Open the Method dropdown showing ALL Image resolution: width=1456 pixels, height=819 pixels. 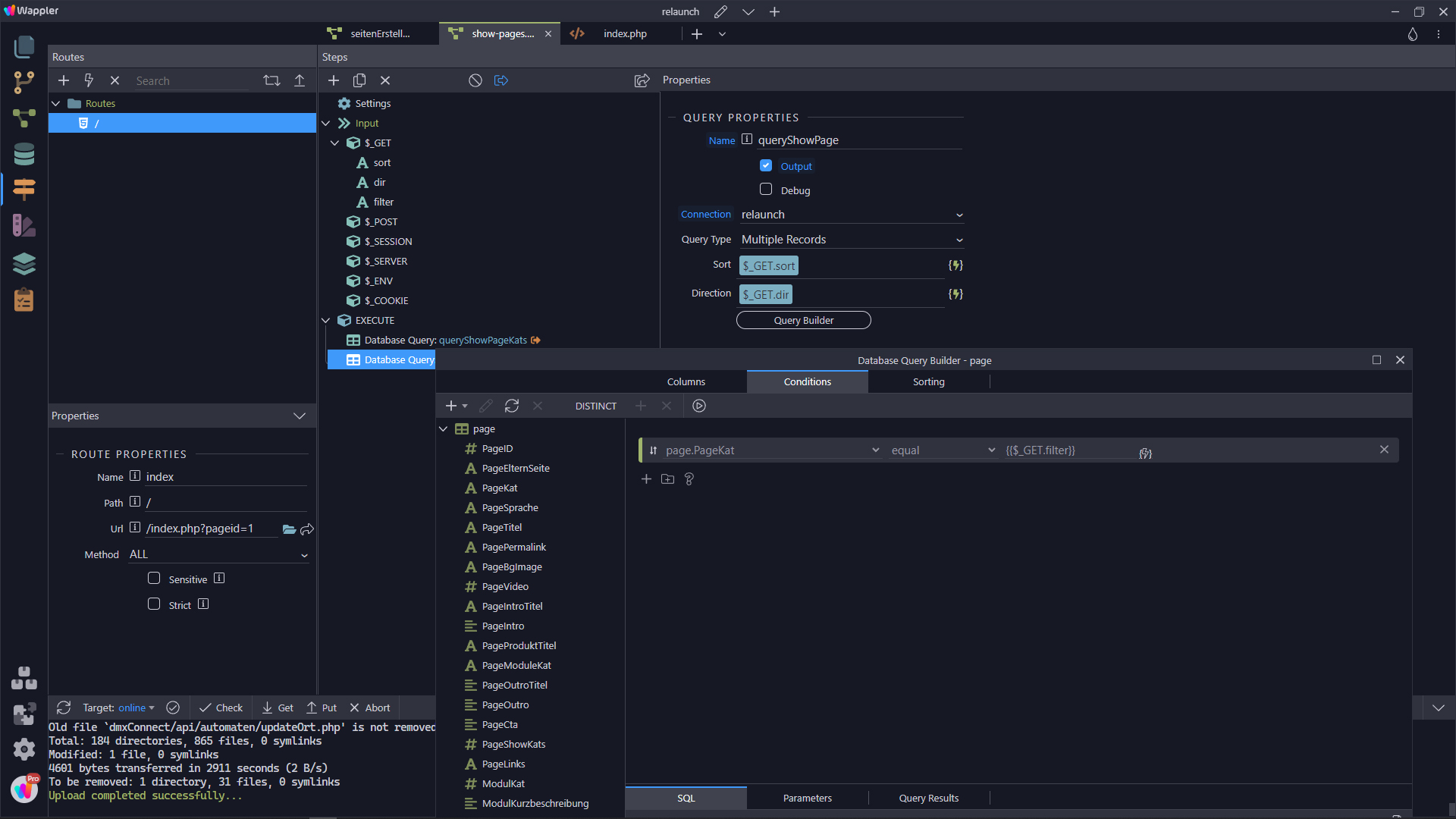point(218,554)
